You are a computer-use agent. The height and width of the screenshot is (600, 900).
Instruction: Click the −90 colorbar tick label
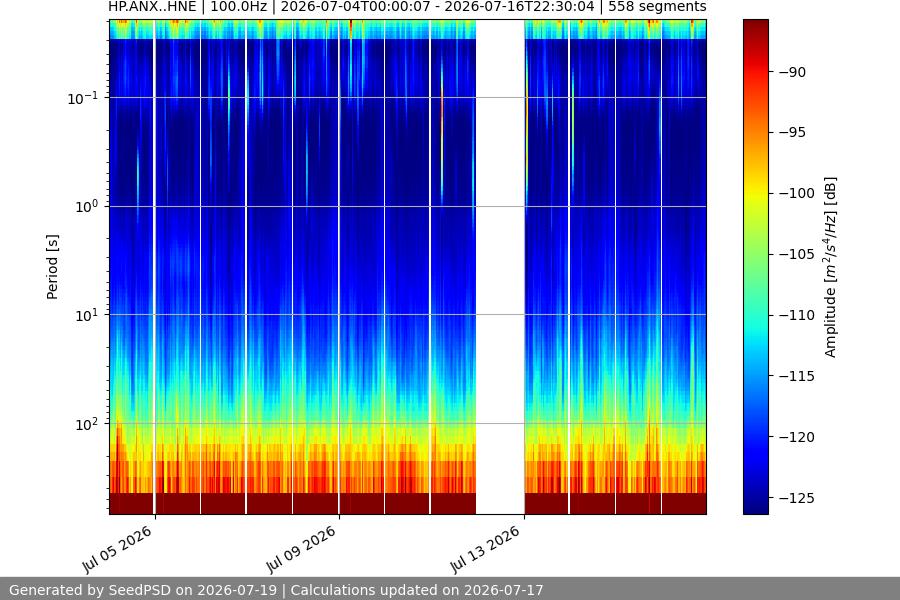coord(792,72)
